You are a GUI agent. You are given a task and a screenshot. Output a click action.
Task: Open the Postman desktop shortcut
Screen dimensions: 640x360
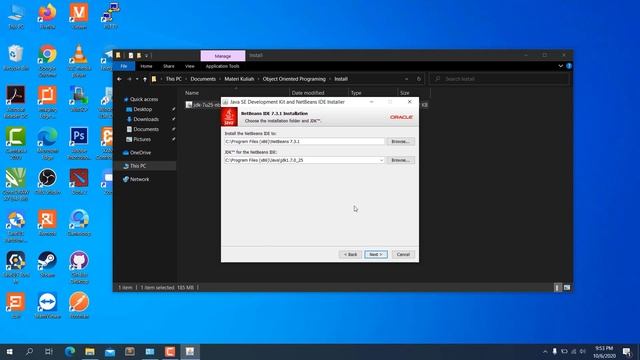point(79,306)
